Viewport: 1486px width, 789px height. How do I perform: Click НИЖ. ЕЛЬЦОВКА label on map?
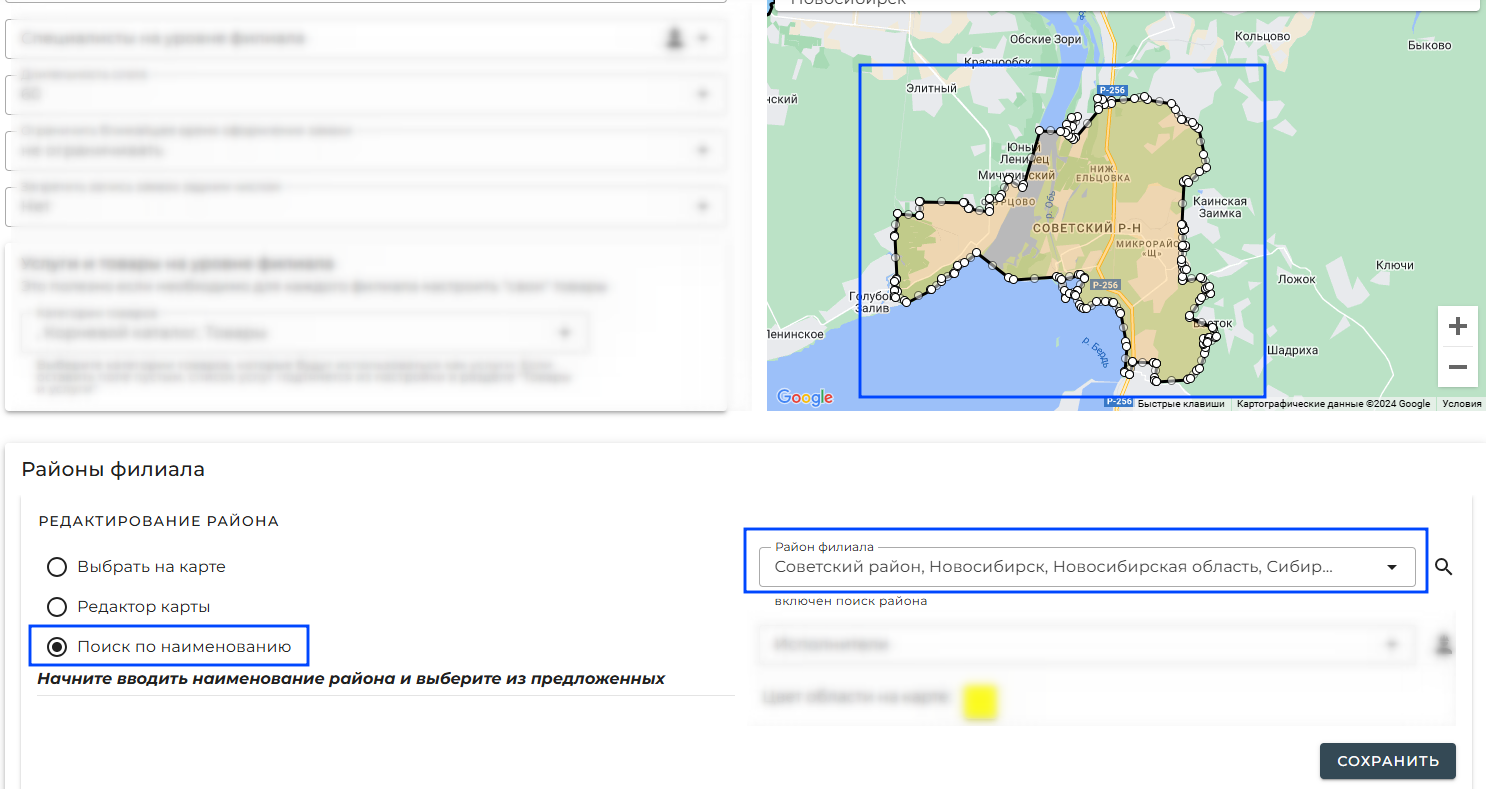coord(1102,172)
